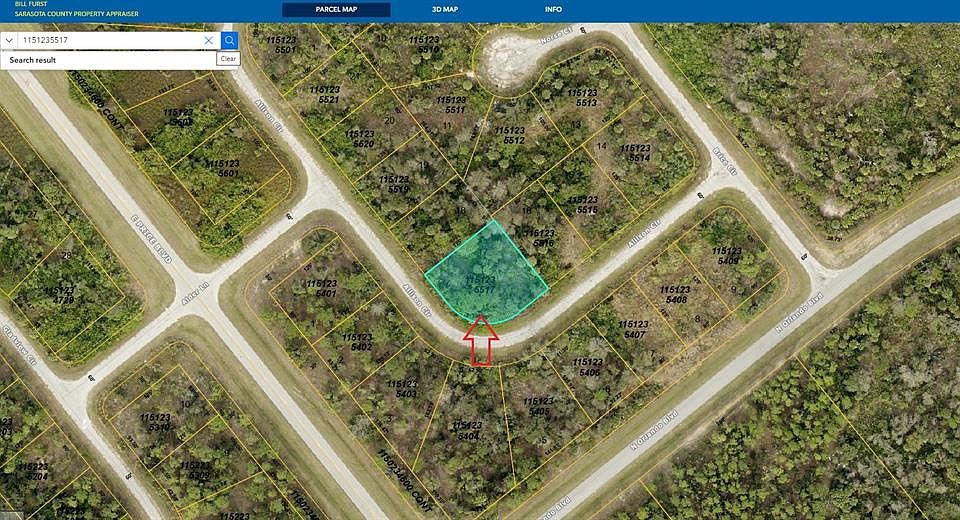The width and height of the screenshot is (960, 520).
Task: Click parcel label 115123 5401
Action: pyautogui.click(x=322, y=288)
